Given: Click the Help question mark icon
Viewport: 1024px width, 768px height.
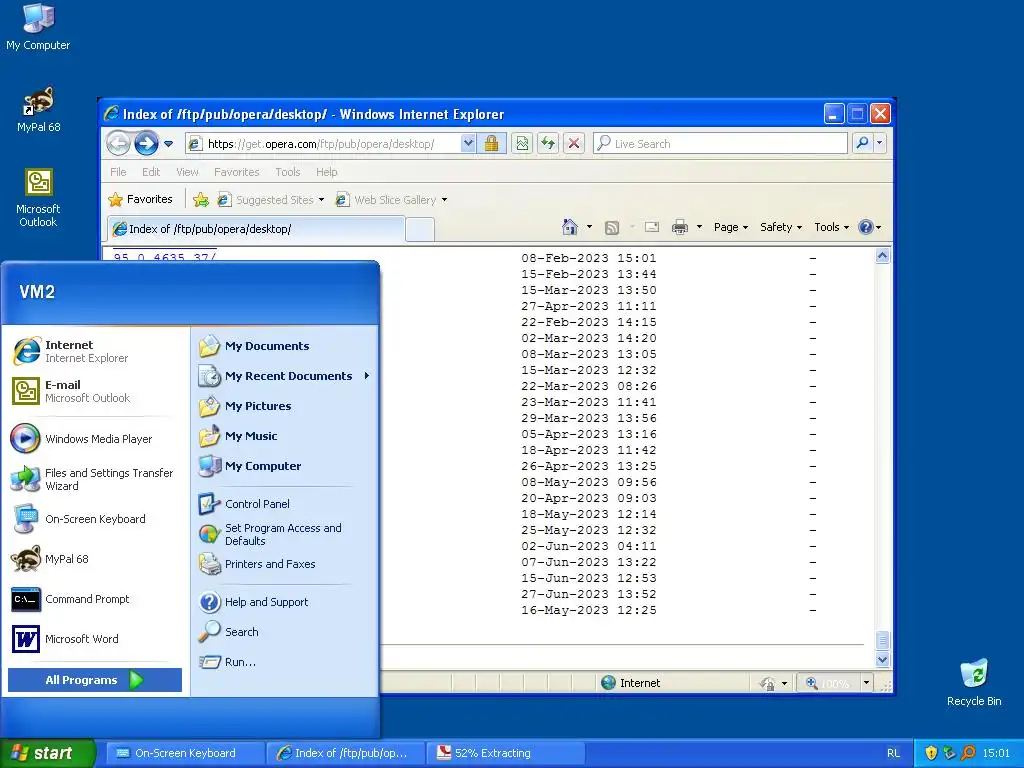Looking at the screenshot, I should tap(866, 227).
